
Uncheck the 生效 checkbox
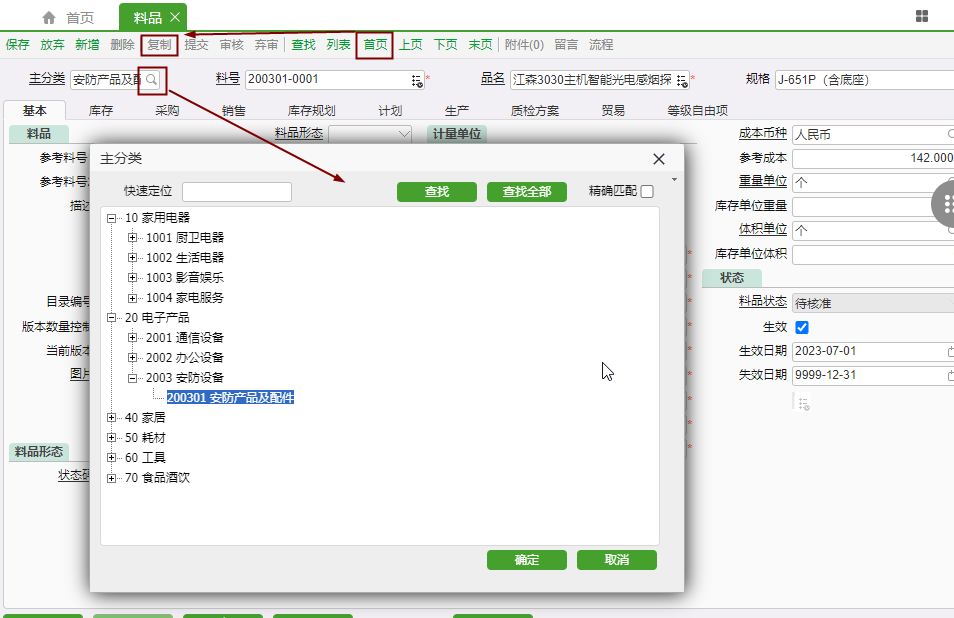coord(802,328)
